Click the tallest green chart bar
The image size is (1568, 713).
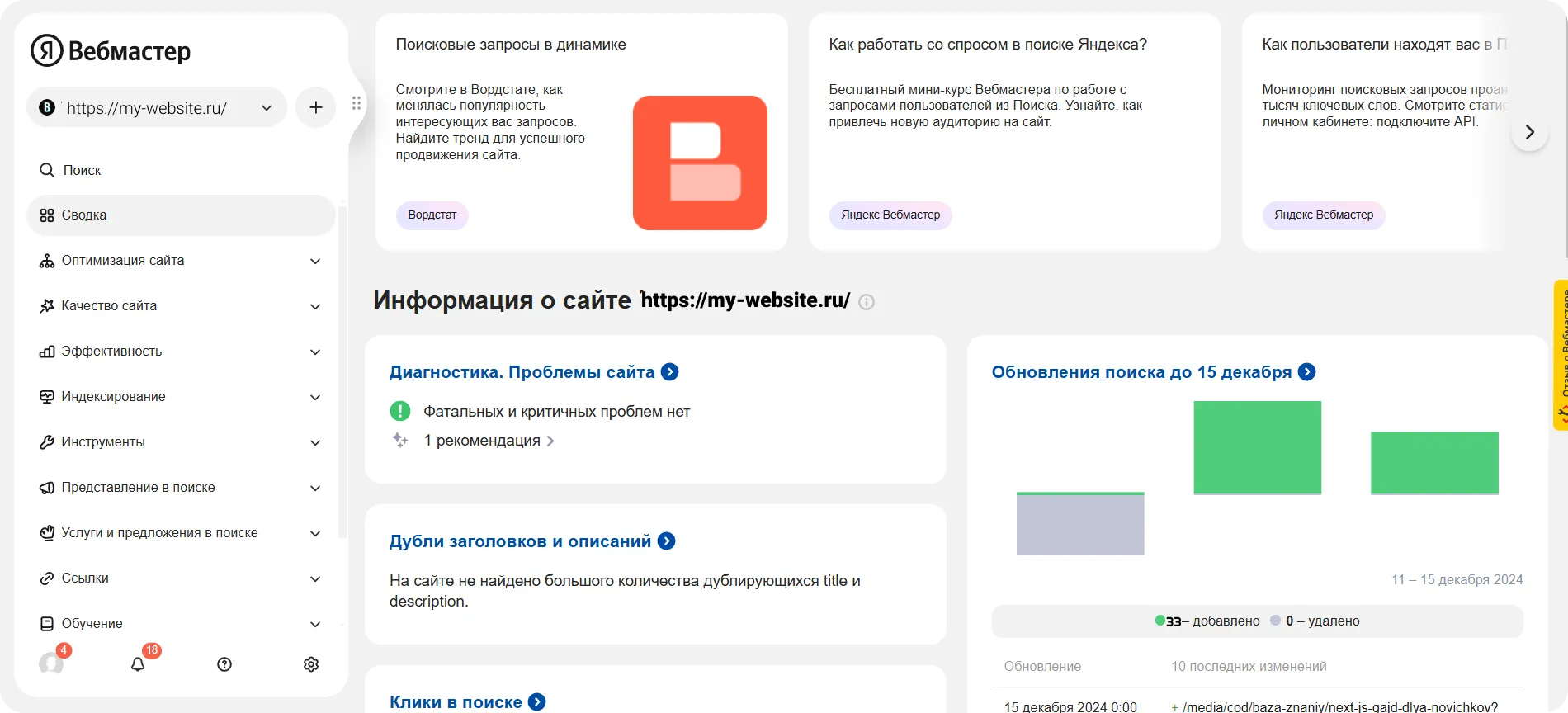click(x=1258, y=447)
